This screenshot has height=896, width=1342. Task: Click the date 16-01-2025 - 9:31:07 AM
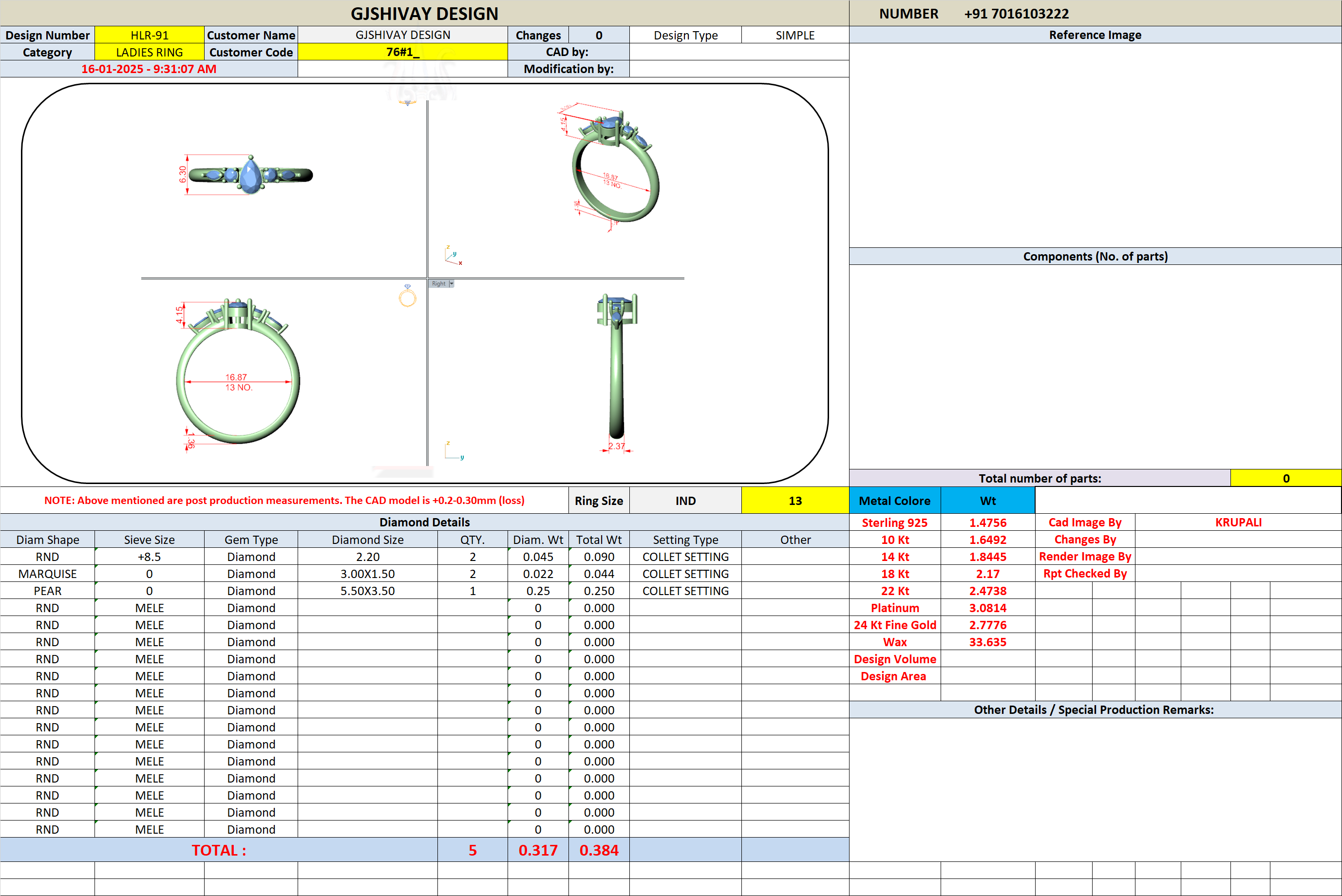(x=149, y=69)
